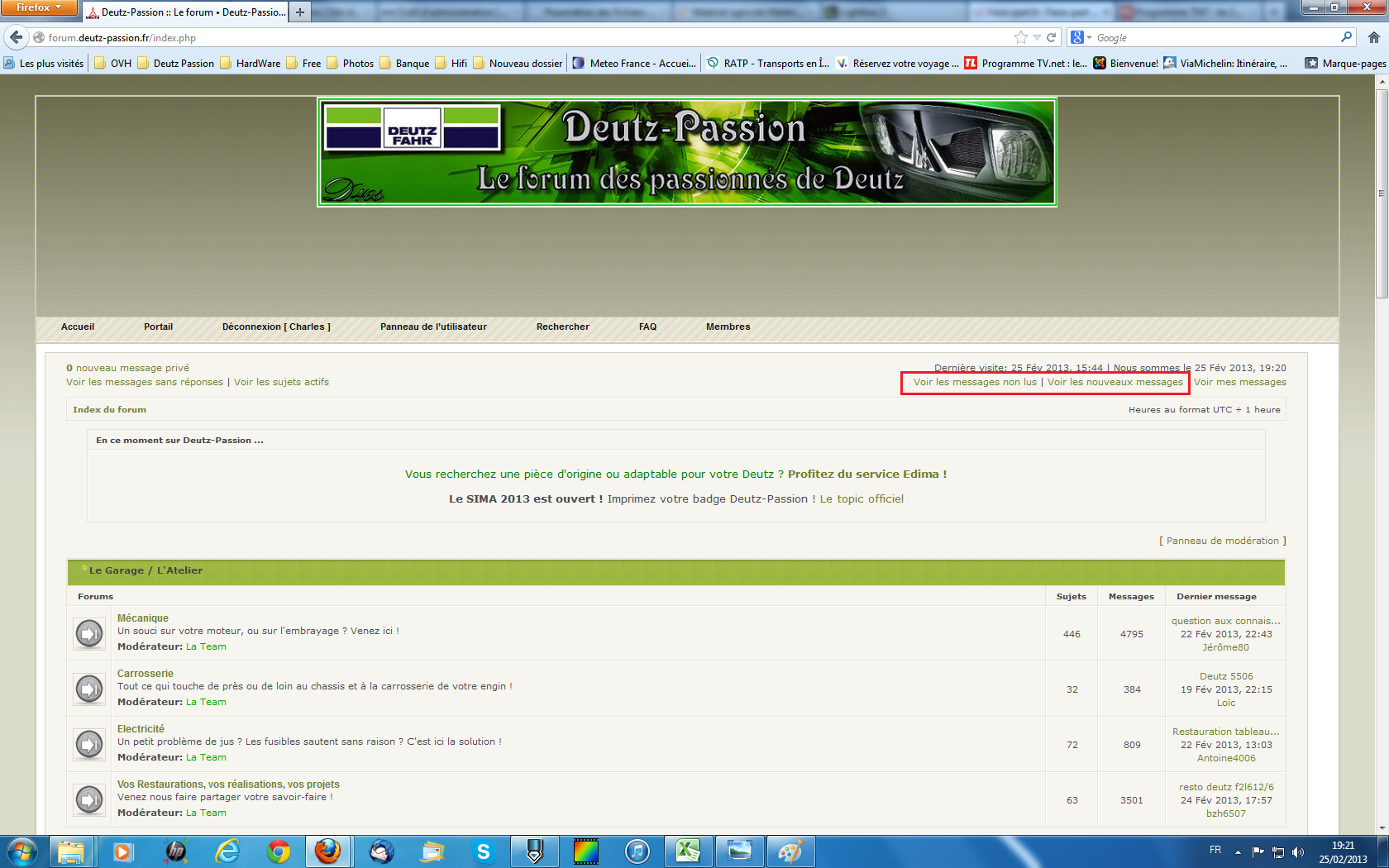Screen dimensions: 1389x868
Task: Click the page vertical scrollbar thumb
Action: click(1382, 193)
